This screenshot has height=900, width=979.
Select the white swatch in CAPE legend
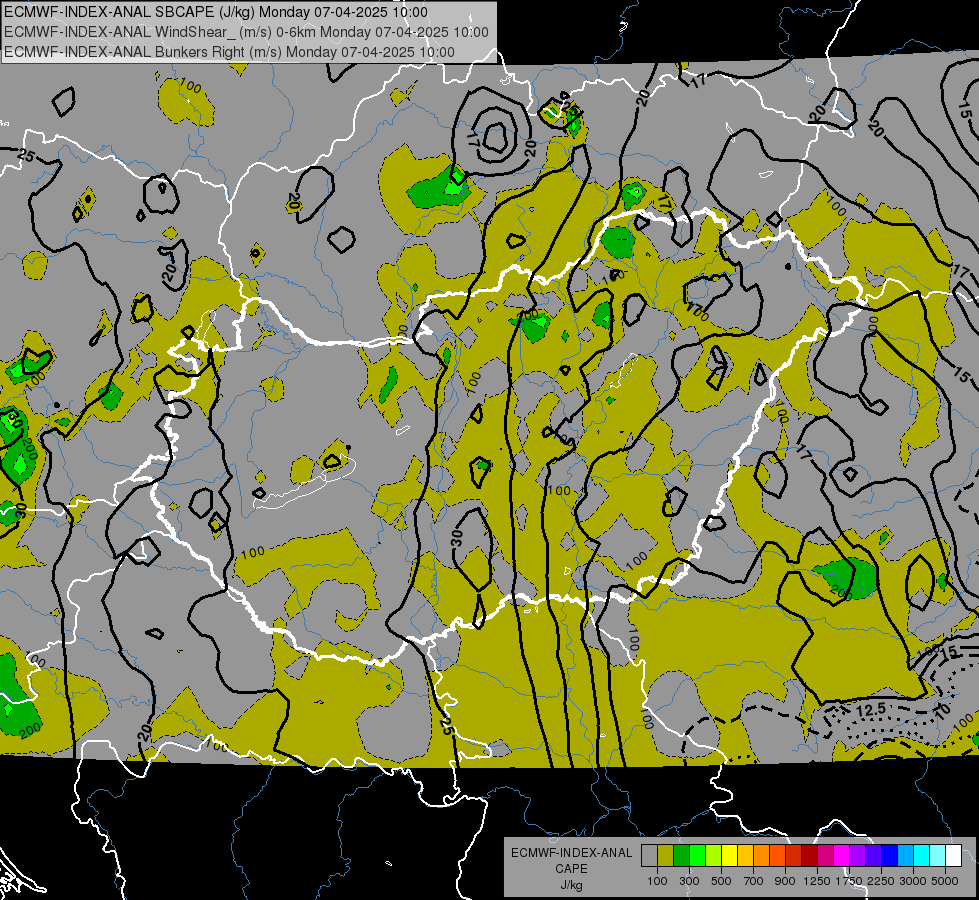[x=953, y=856]
